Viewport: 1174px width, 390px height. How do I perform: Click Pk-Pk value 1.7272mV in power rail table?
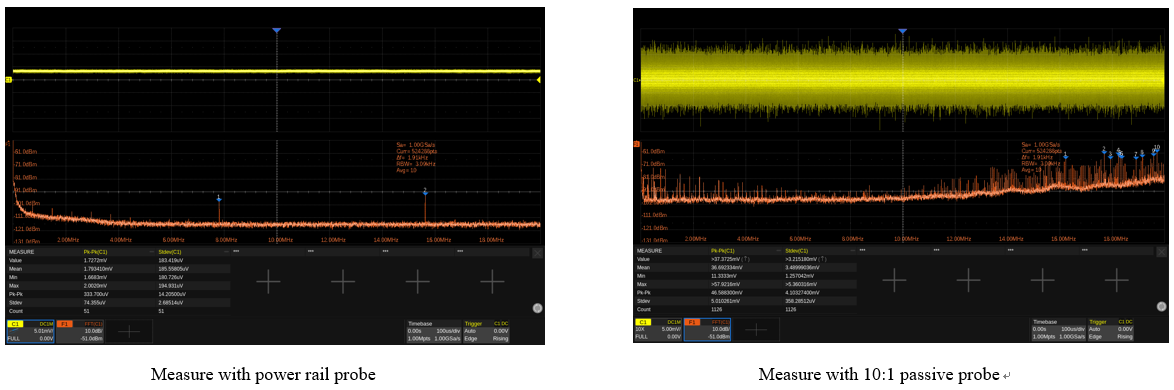(x=95, y=259)
